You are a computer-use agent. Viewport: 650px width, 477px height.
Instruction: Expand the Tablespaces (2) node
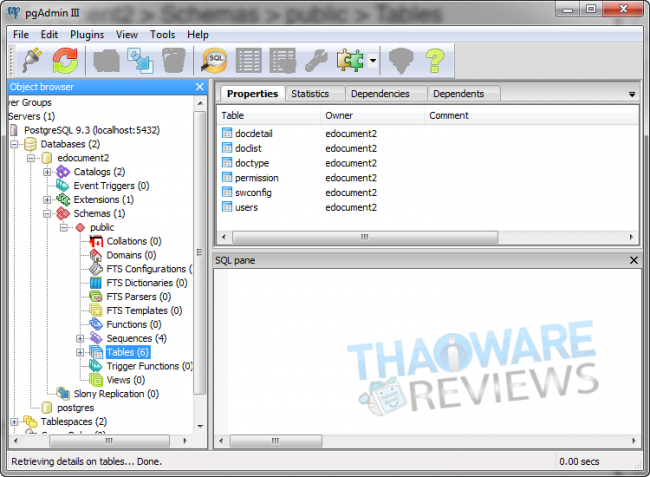pyautogui.click(x=15, y=422)
